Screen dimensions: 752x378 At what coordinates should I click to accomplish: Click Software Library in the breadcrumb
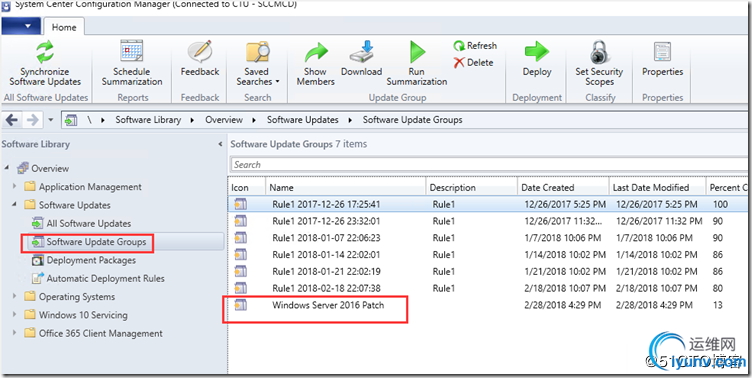(148, 120)
